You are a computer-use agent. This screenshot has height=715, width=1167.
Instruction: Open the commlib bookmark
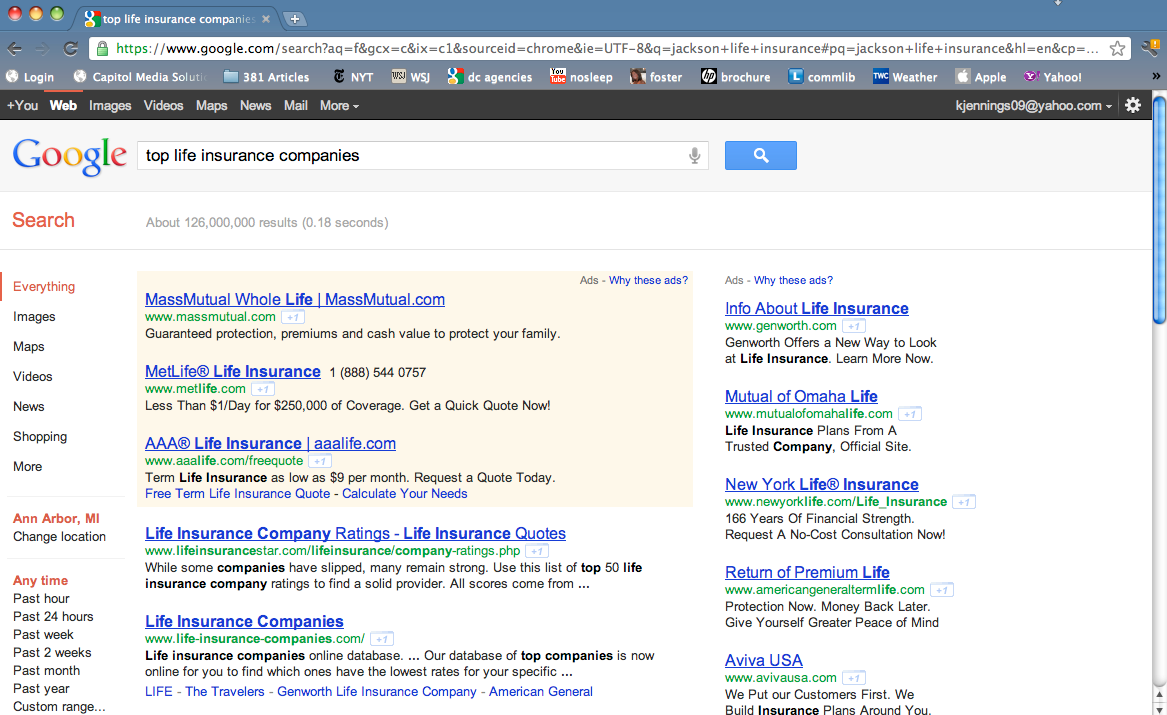822,77
